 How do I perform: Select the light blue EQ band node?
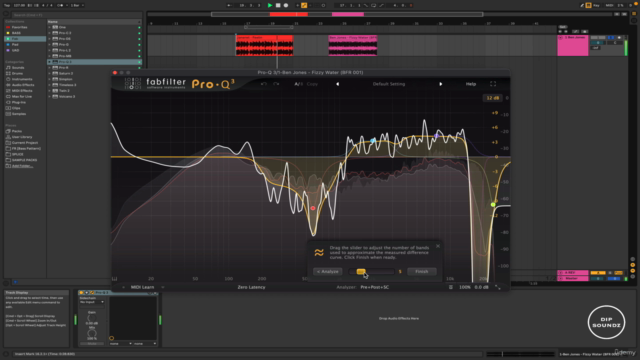click(x=373, y=140)
